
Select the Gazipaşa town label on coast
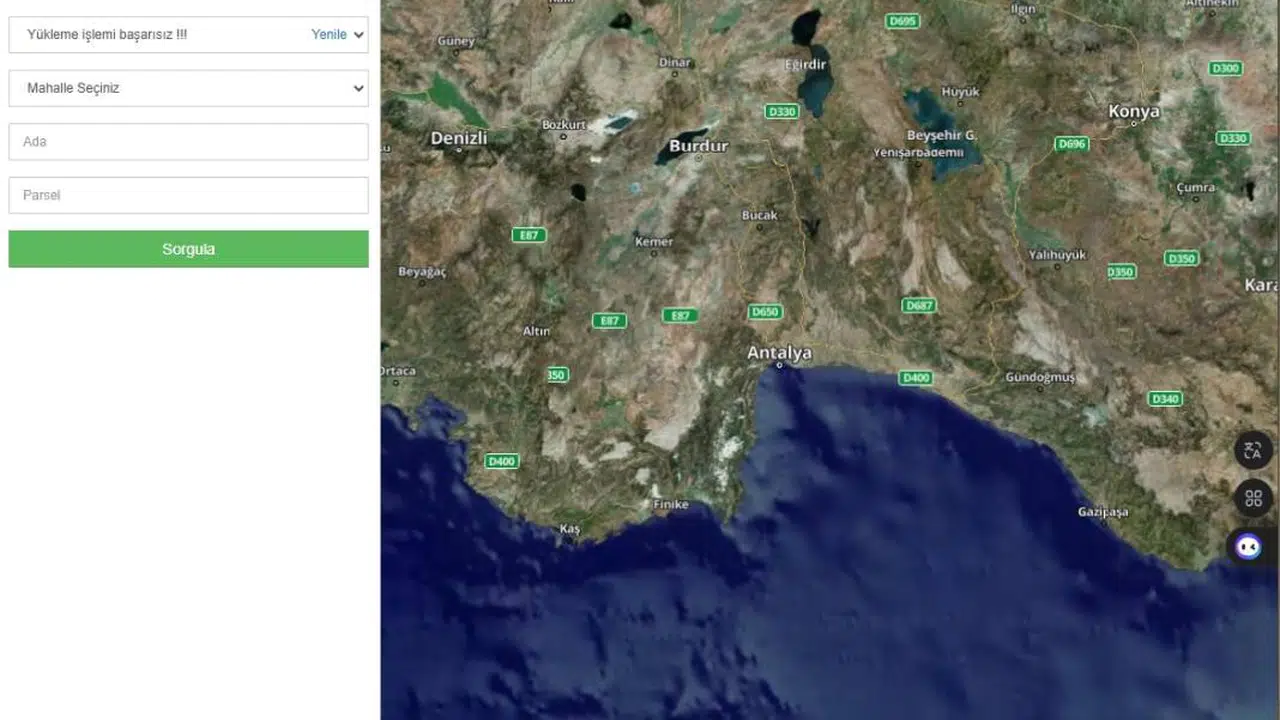click(1103, 512)
